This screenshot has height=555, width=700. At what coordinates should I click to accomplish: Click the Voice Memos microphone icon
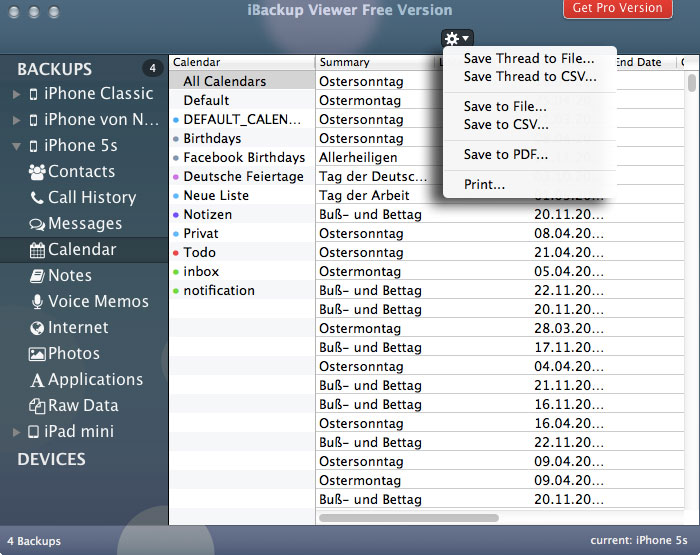pos(38,302)
